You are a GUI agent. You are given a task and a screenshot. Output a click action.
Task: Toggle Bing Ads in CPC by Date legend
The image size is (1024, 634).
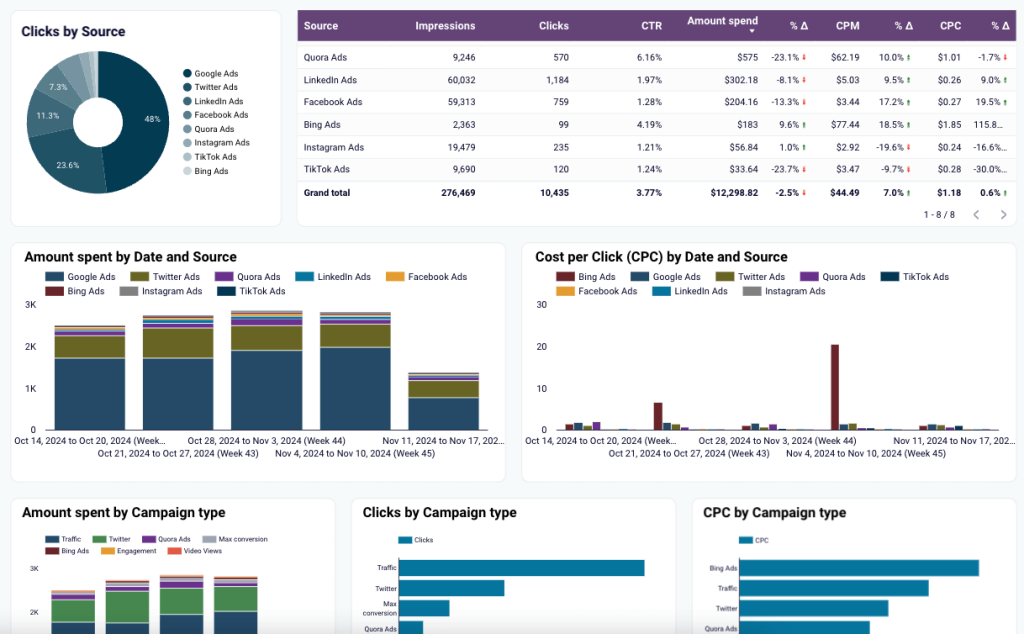(x=586, y=277)
